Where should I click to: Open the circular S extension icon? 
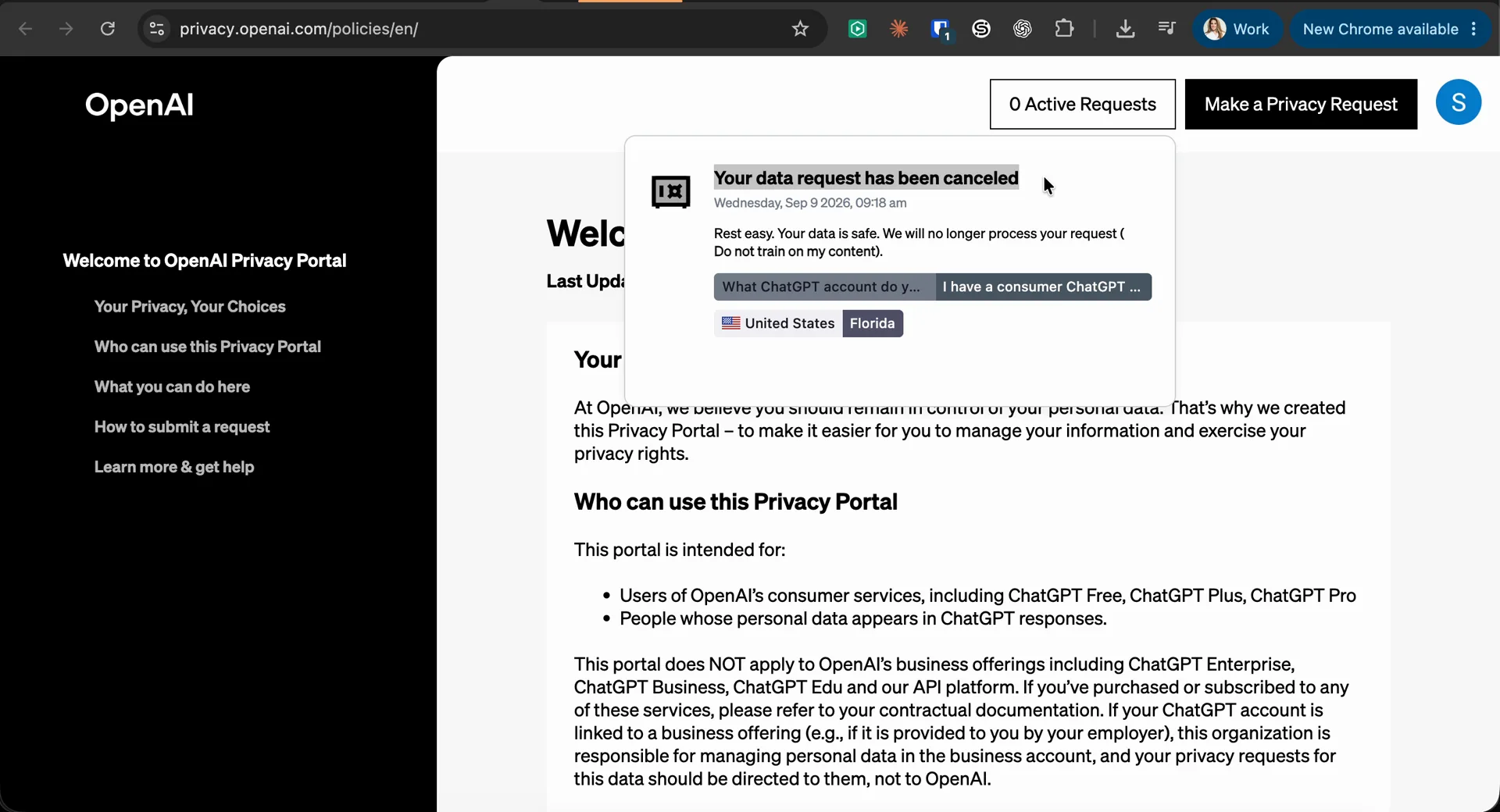point(981,29)
